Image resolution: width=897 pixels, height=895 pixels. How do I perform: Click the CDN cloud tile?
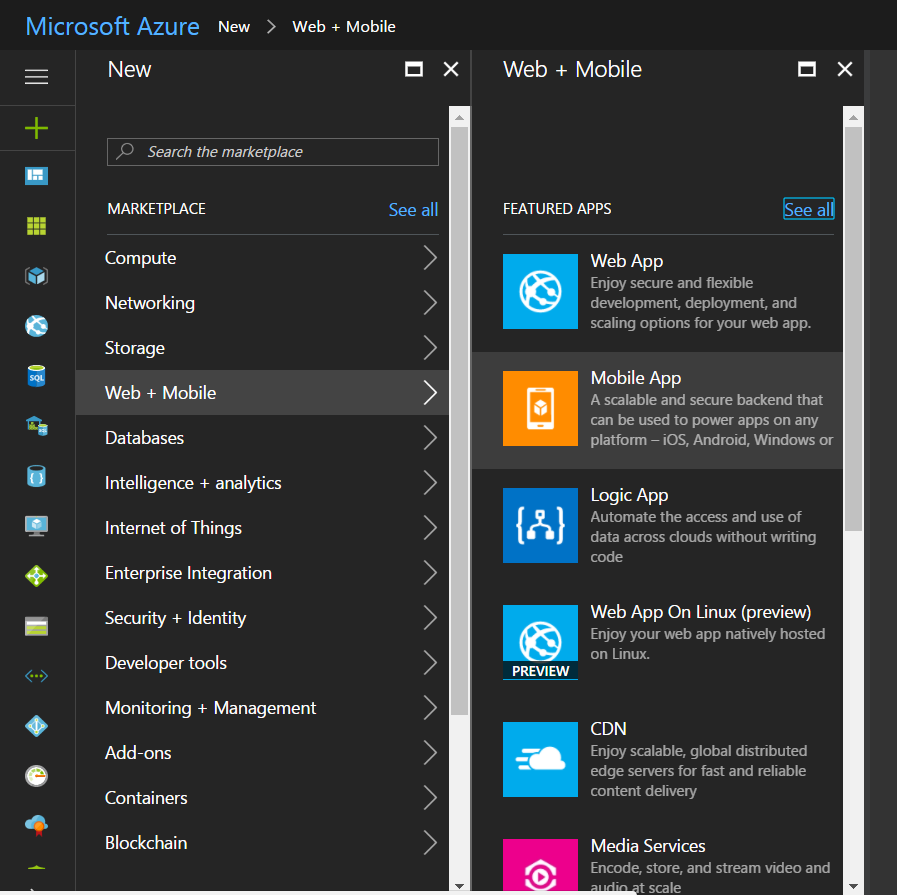[x=540, y=759]
